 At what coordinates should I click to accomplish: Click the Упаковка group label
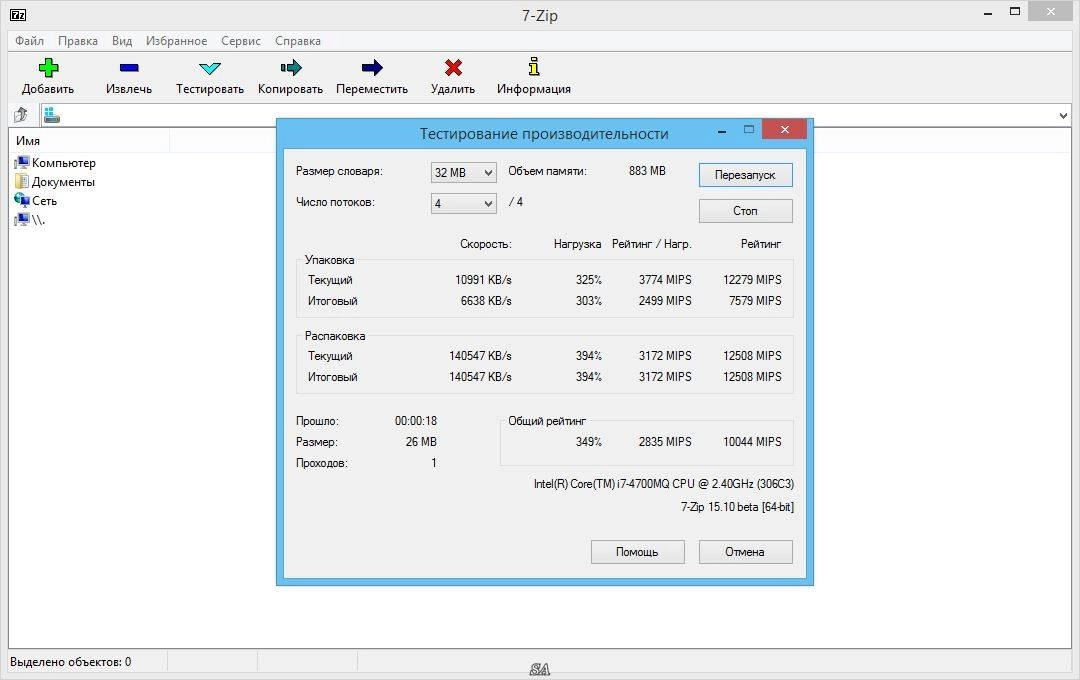[x=329, y=260]
